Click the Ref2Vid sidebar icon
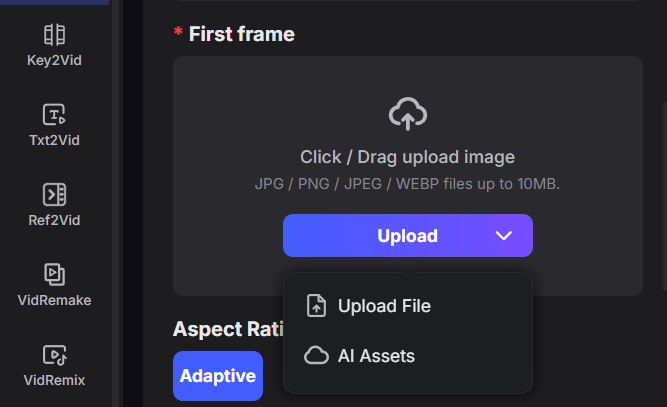The height and width of the screenshot is (407, 667). click(x=54, y=194)
